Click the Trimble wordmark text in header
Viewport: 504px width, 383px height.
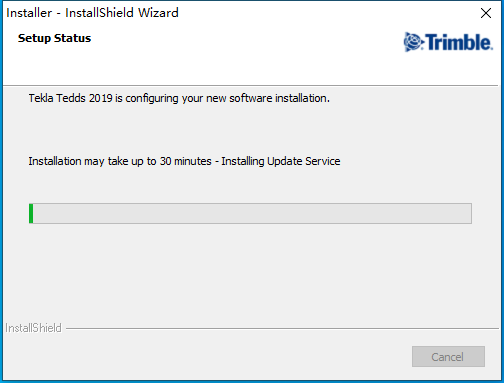pos(459,42)
